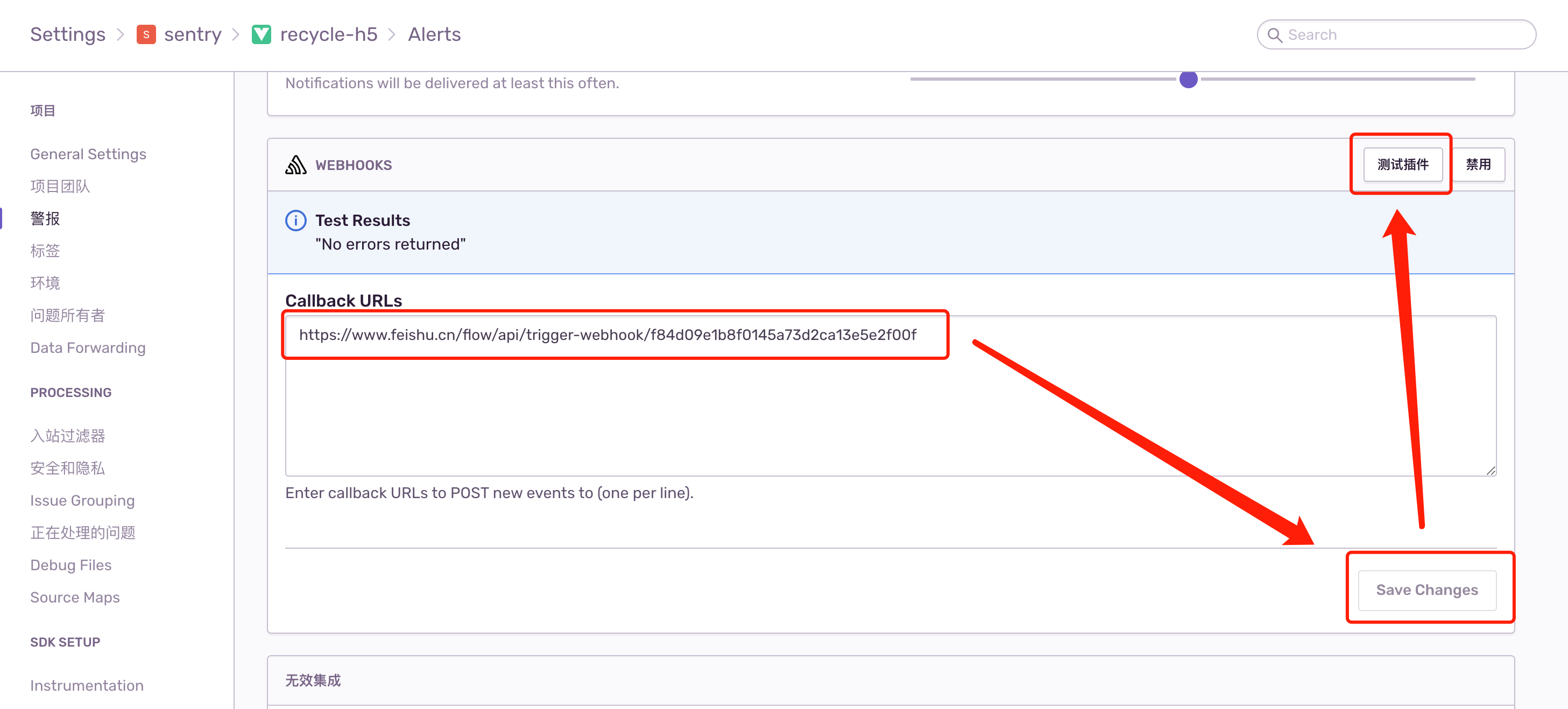The width and height of the screenshot is (1568, 709).
Task: Go to Issue Grouping settings
Action: coord(83,500)
